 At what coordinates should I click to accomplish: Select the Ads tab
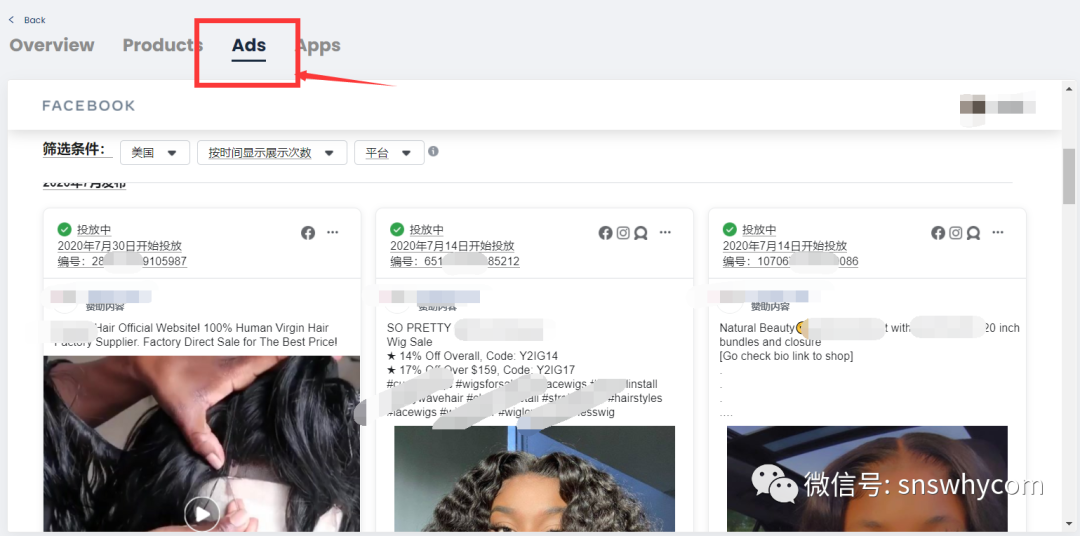[249, 45]
